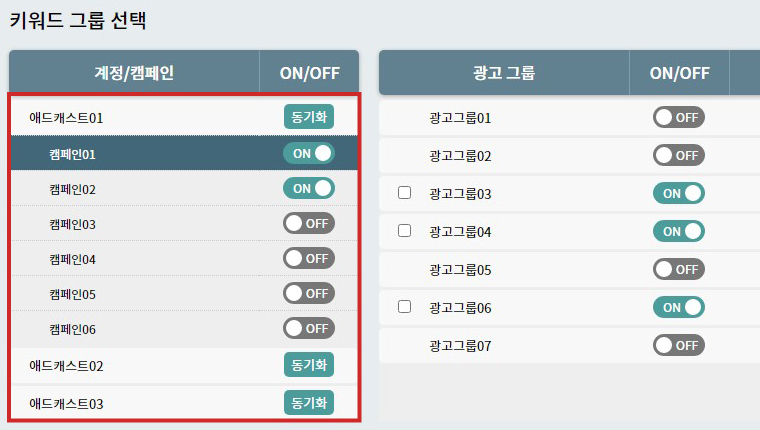Switch on 캠페인04
Viewport: 760px width, 430px height.
pos(308,258)
